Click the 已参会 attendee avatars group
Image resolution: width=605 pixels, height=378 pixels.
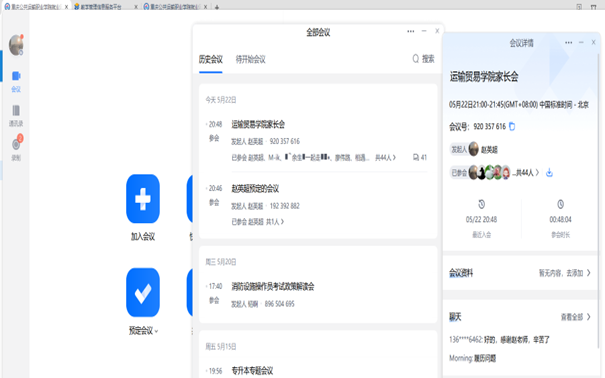(489, 172)
